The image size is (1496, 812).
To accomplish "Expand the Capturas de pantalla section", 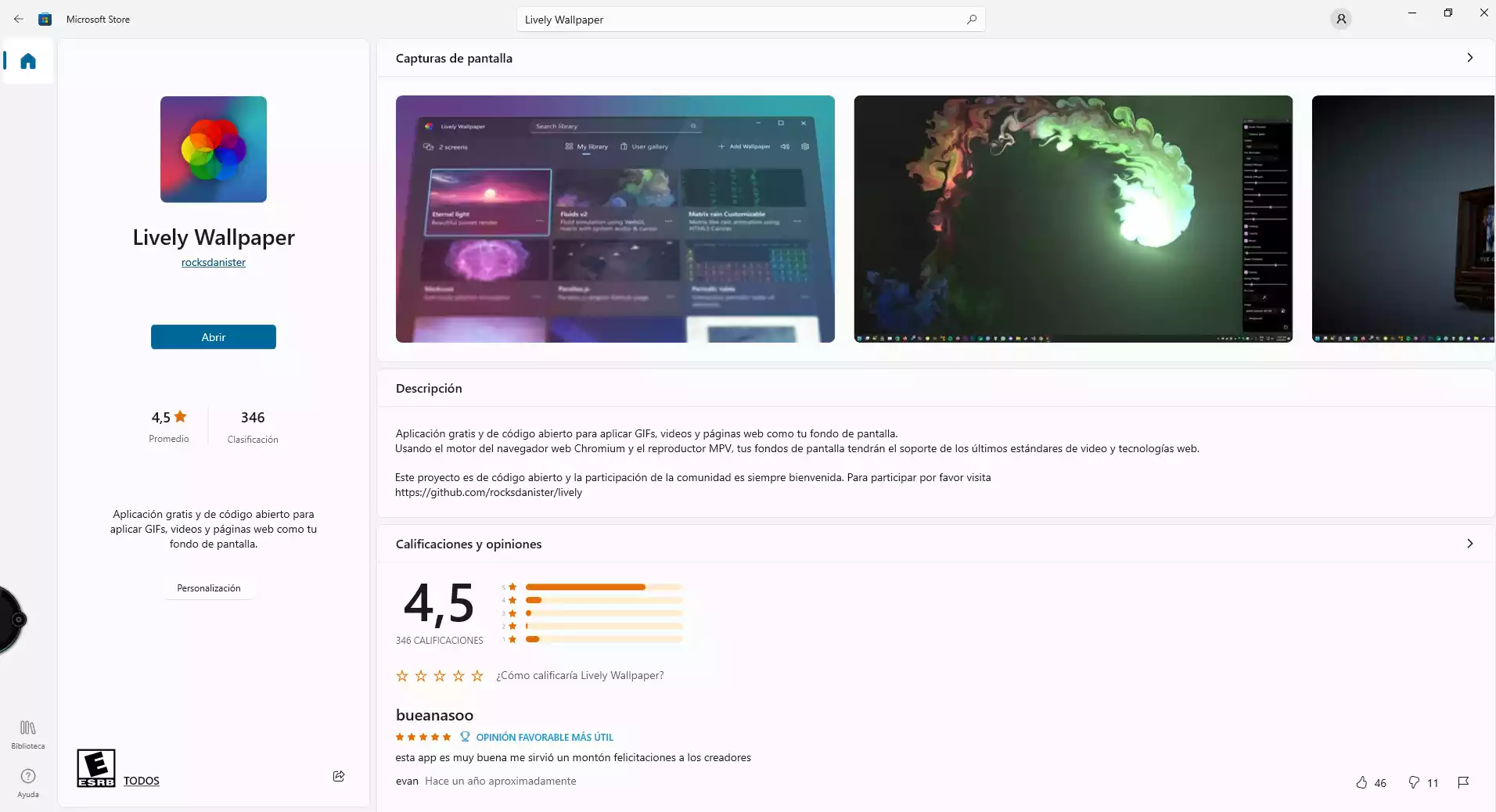I will tap(1470, 58).
